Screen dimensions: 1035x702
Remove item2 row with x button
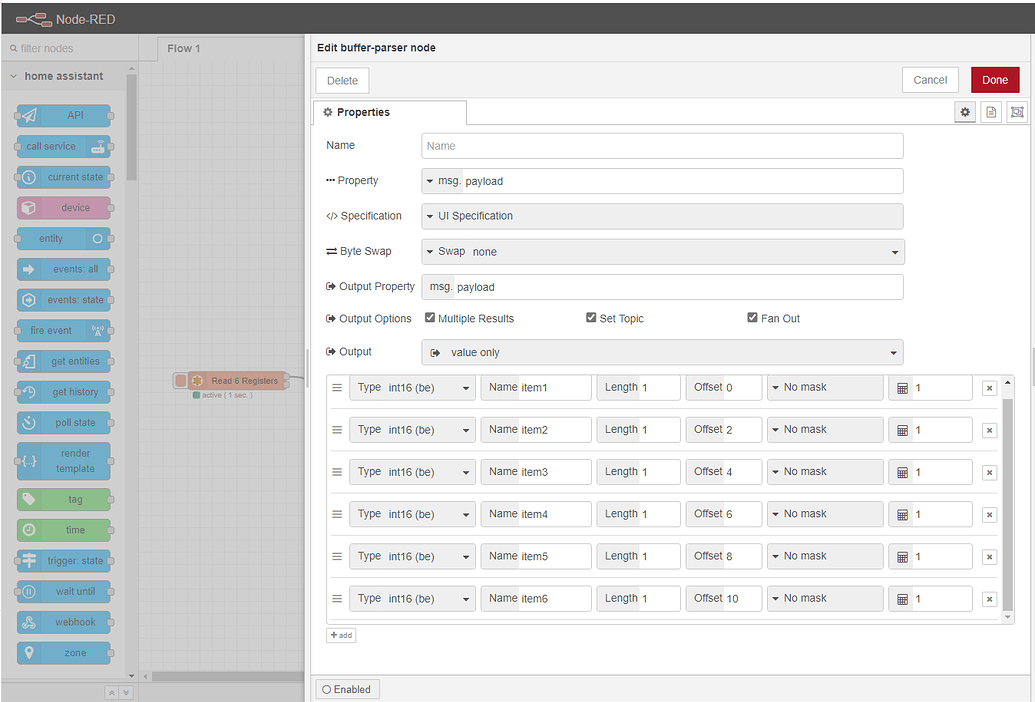989,430
